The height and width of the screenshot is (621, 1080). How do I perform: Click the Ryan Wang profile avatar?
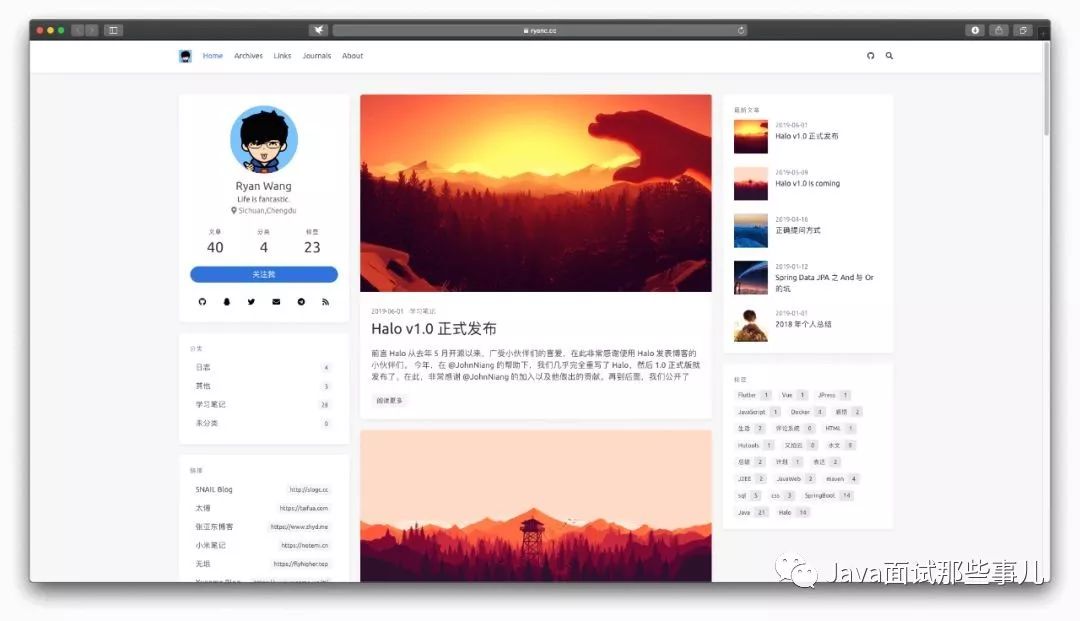264,139
